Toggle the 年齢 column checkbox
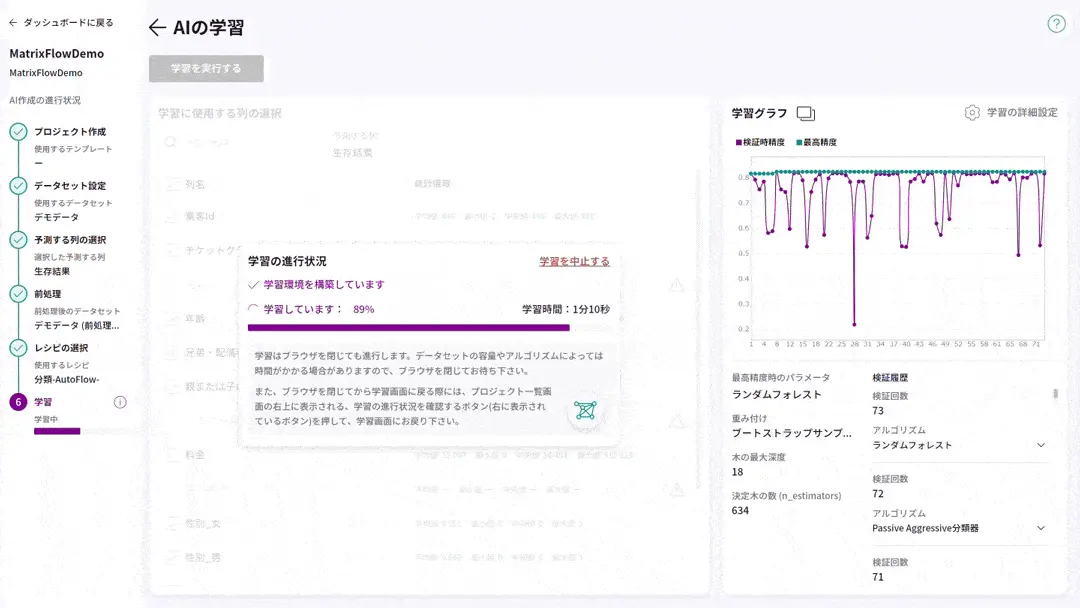This screenshot has width=1080, height=608. point(172,319)
